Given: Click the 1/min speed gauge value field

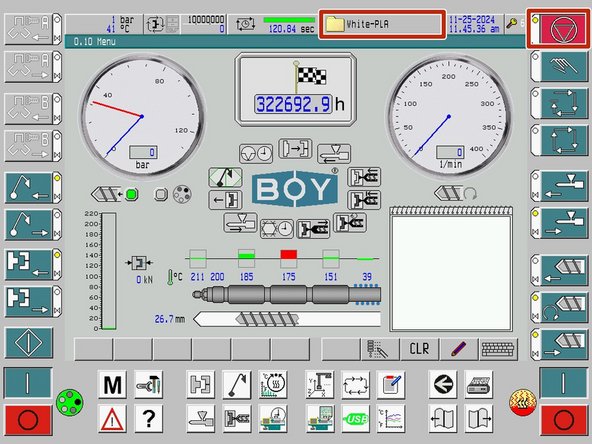Looking at the screenshot, I should click(450, 152).
